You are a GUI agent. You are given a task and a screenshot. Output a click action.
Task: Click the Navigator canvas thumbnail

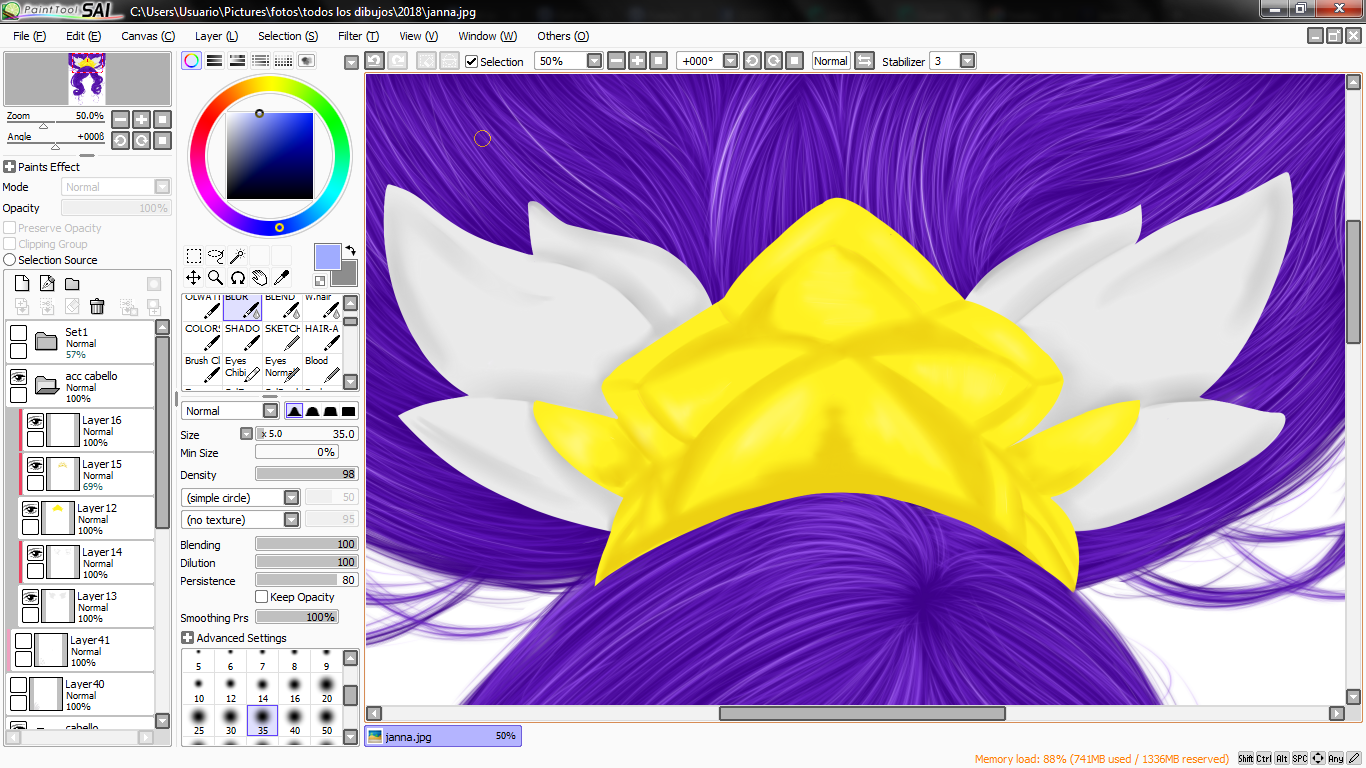[x=87, y=79]
